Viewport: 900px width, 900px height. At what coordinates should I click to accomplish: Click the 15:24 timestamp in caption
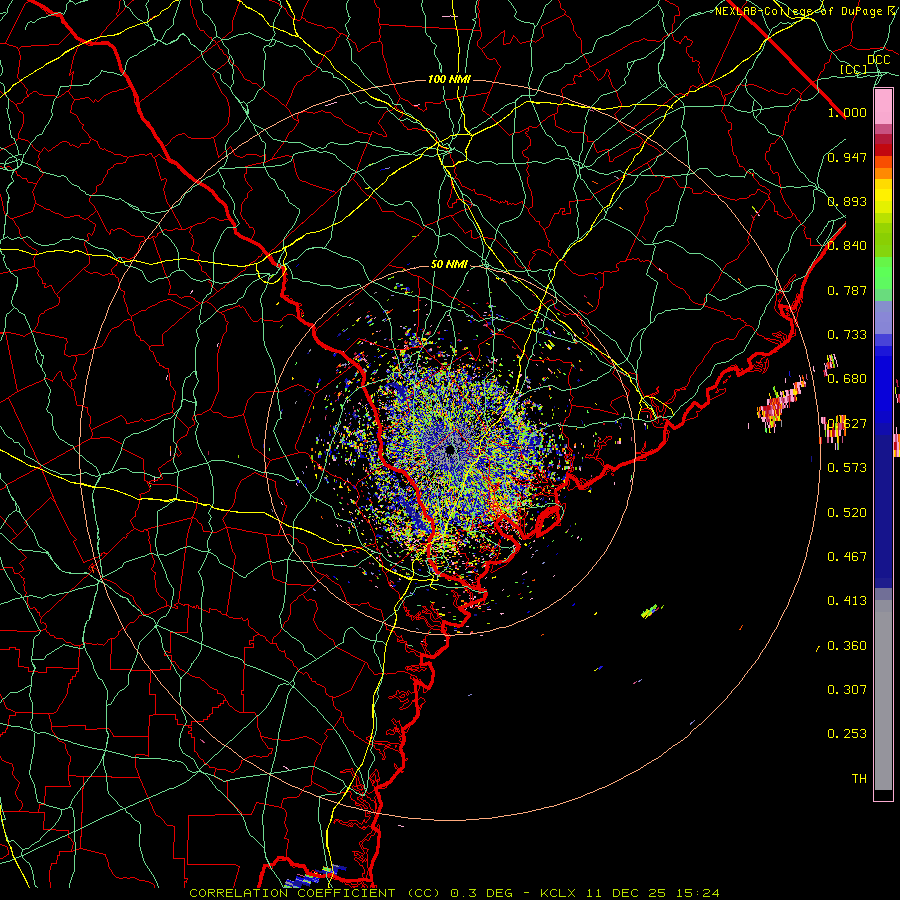pos(697,893)
